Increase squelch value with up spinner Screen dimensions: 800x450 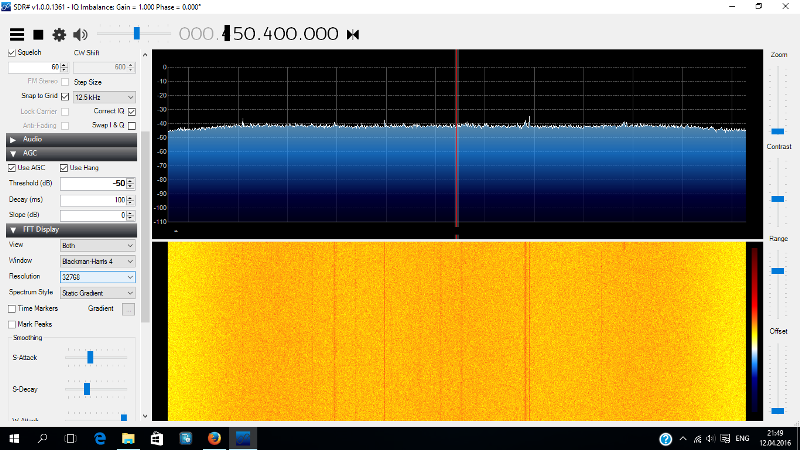click(64, 65)
